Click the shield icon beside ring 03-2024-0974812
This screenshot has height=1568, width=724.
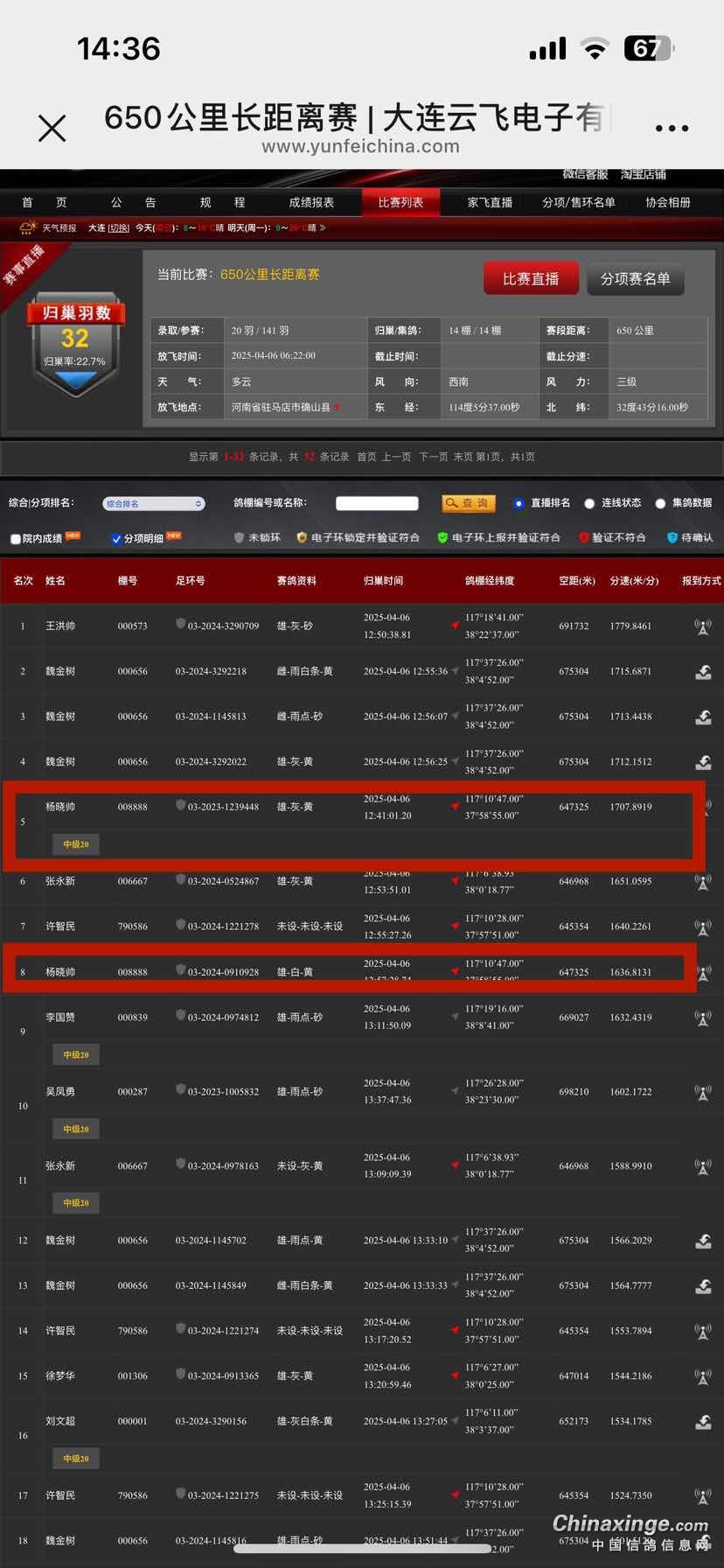pos(181,1015)
